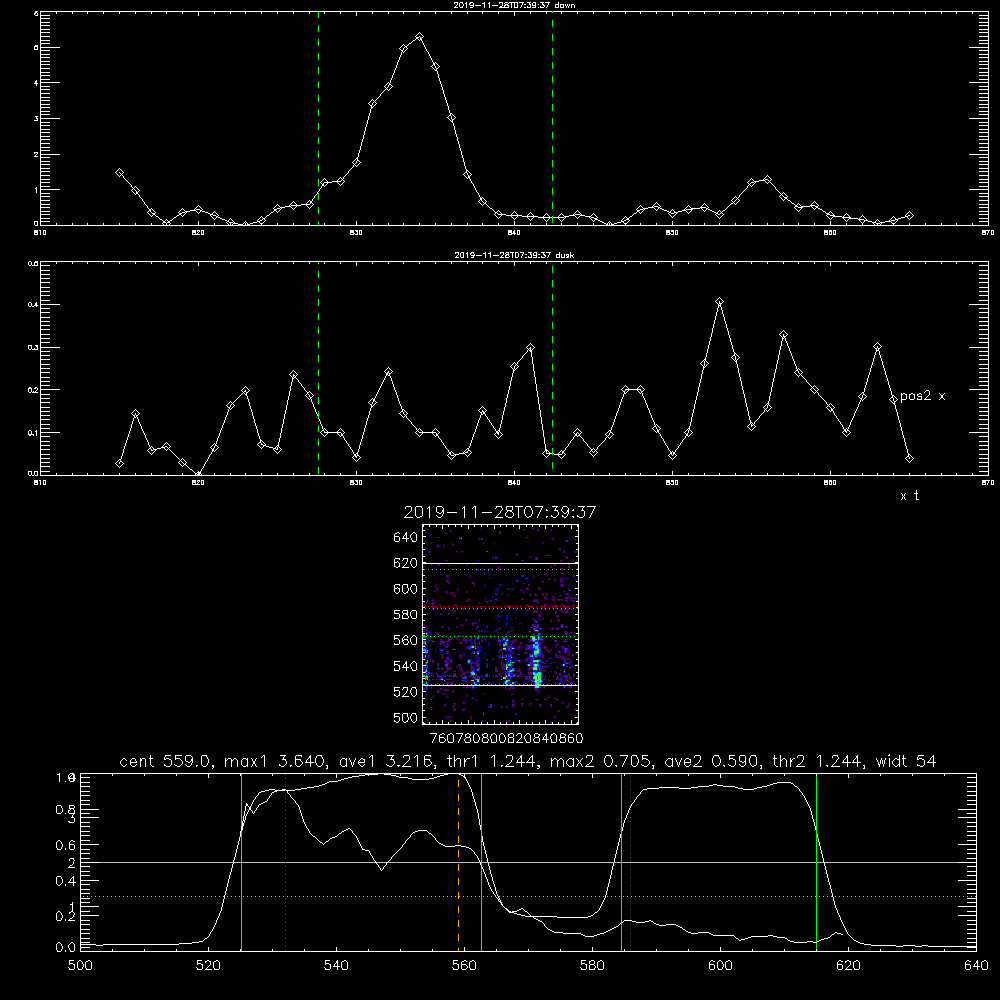Click the '540' x-axis label of bottom plot

[x=336, y=966]
